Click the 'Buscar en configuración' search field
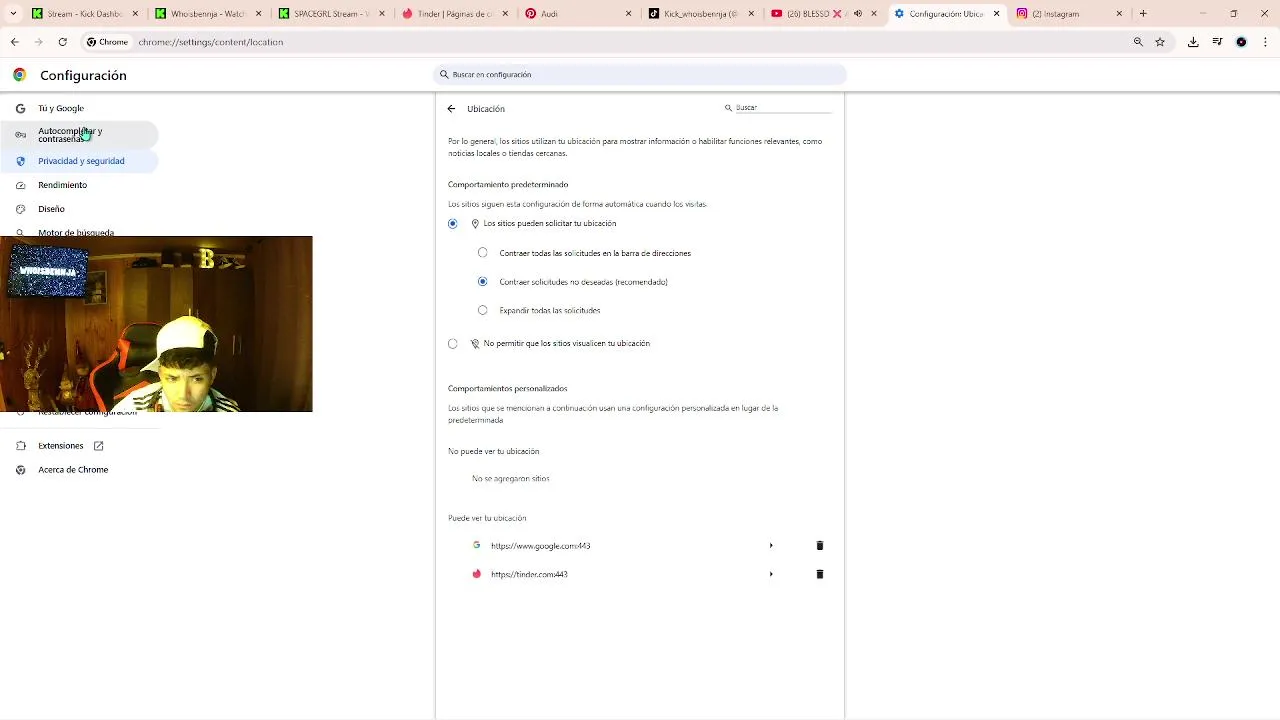Image resolution: width=1280 pixels, height=720 pixels. click(640, 75)
